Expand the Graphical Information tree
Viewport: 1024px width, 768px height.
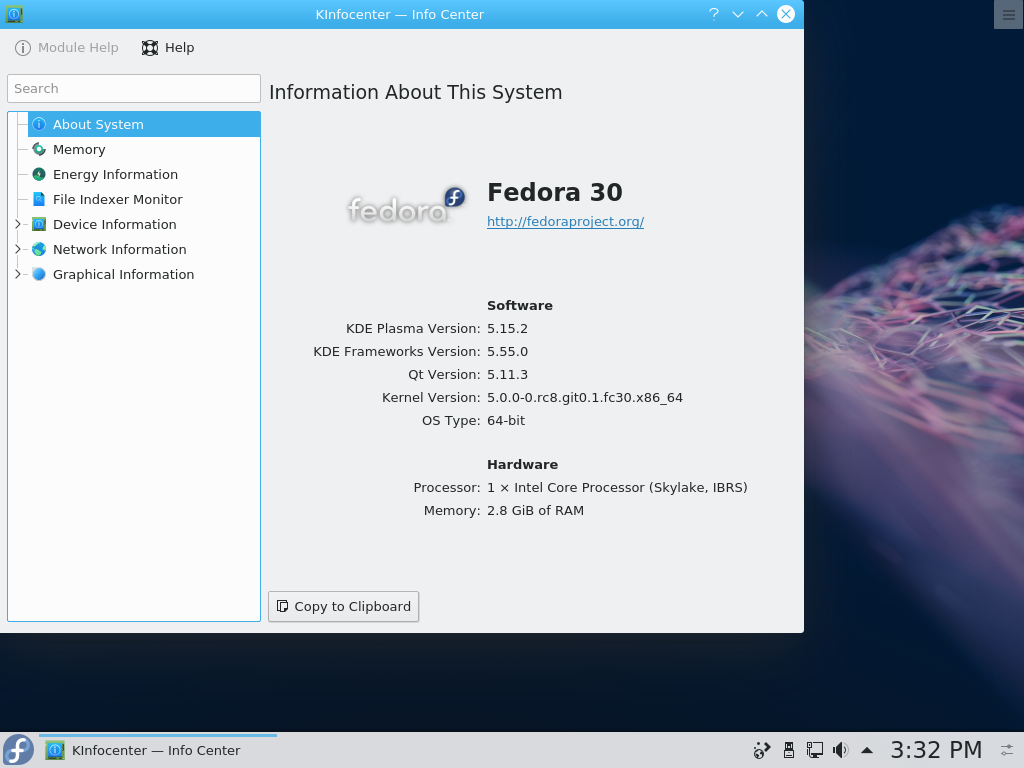[x=18, y=274]
